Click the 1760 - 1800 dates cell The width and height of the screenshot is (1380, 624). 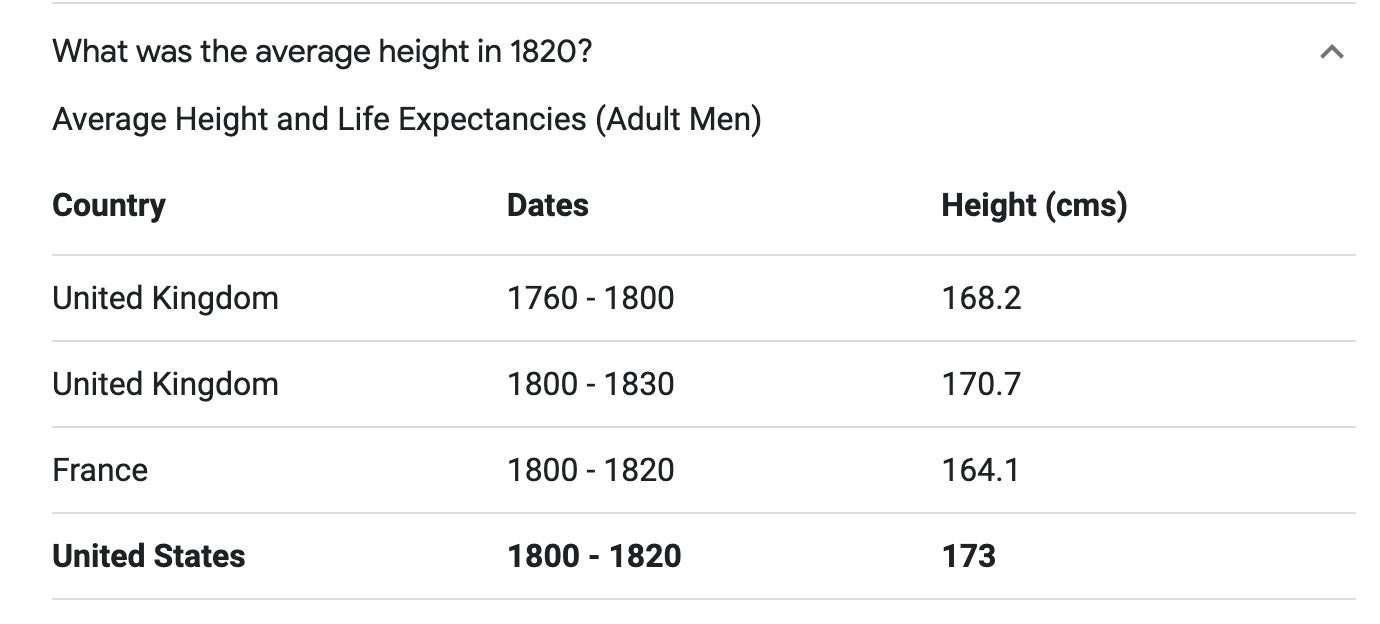pyautogui.click(x=590, y=298)
